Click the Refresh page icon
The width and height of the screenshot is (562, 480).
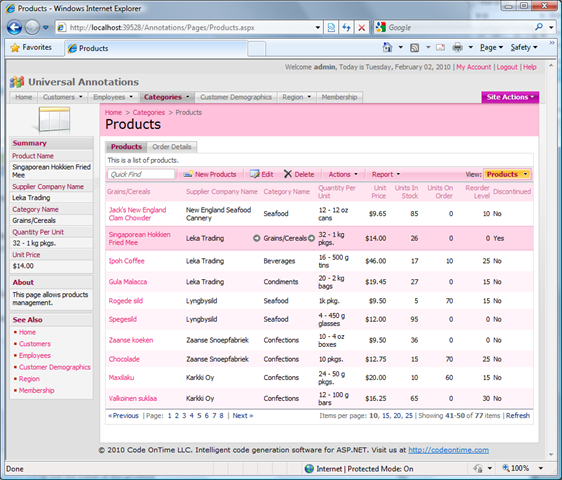(346, 28)
